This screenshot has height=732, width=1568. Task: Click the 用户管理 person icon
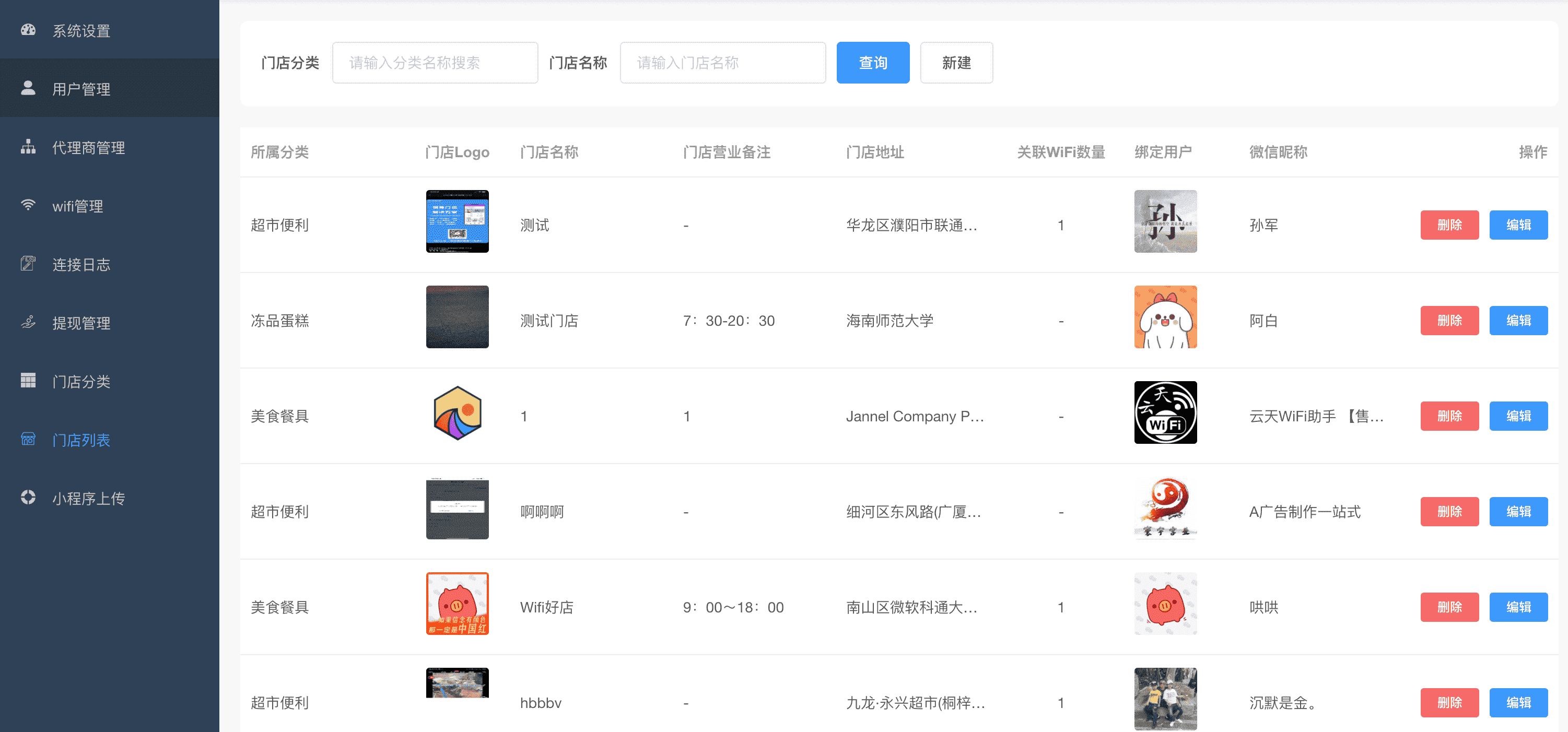28,88
